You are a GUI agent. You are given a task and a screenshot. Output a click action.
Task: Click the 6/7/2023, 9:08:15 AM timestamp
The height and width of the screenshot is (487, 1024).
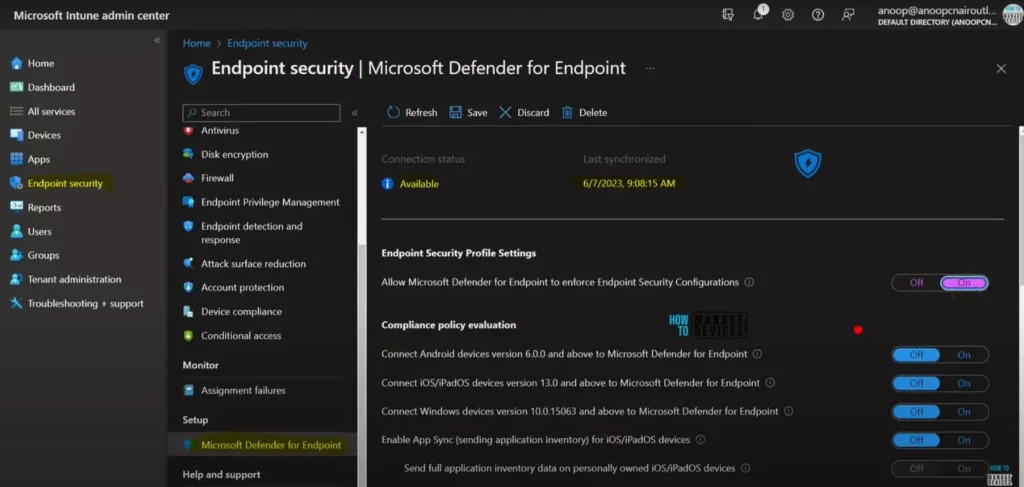pyautogui.click(x=629, y=183)
